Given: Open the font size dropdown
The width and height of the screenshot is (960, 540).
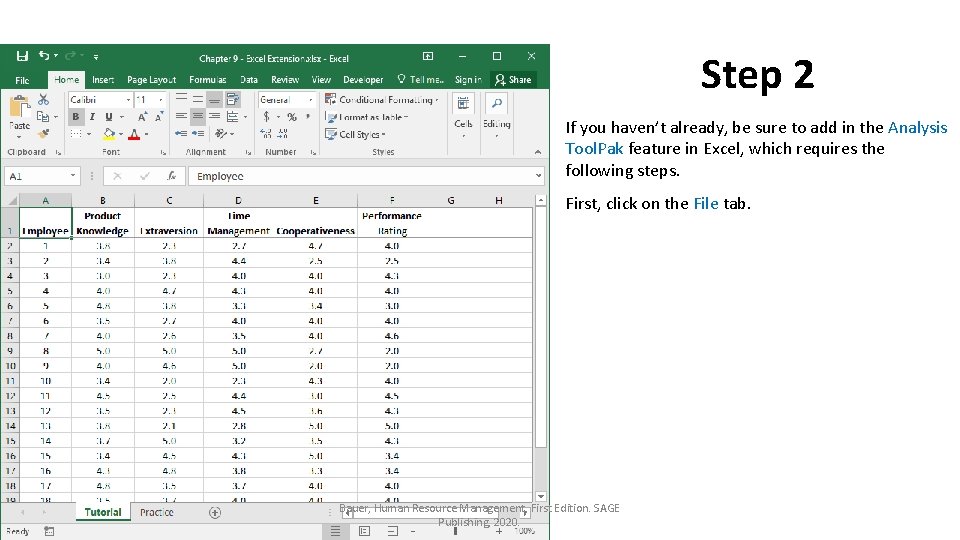Looking at the screenshot, I should [161, 100].
